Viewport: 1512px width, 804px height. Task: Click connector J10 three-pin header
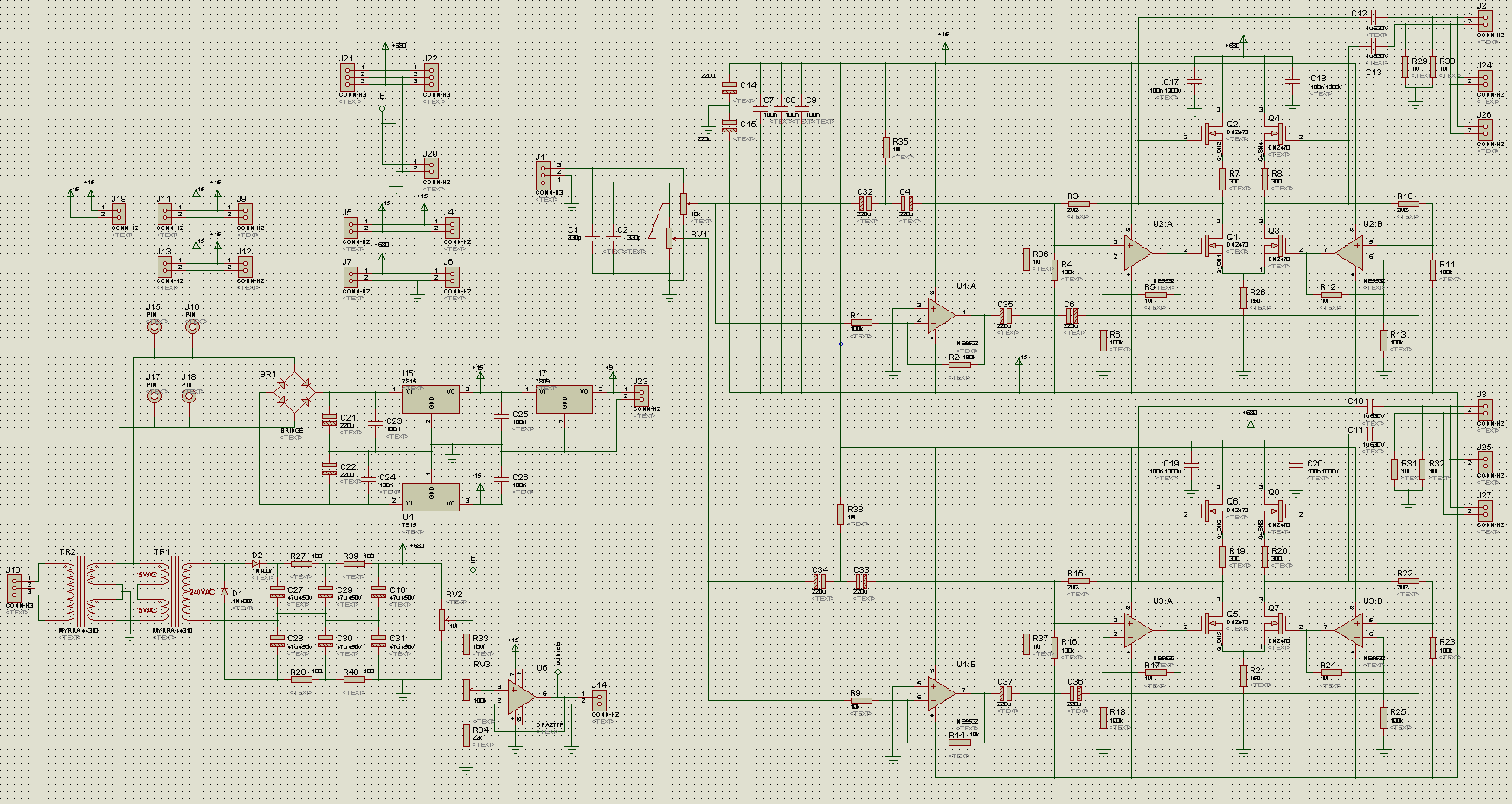[x=15, y=589]
